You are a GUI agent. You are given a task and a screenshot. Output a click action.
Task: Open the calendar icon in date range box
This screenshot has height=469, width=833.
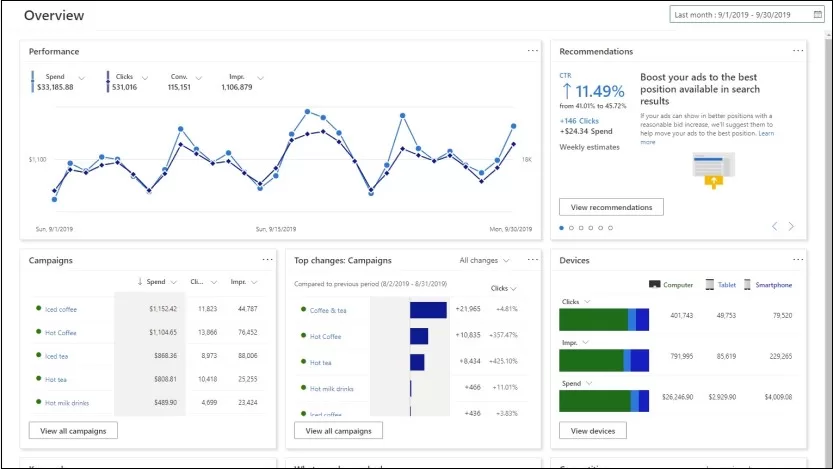coord(818,14)
